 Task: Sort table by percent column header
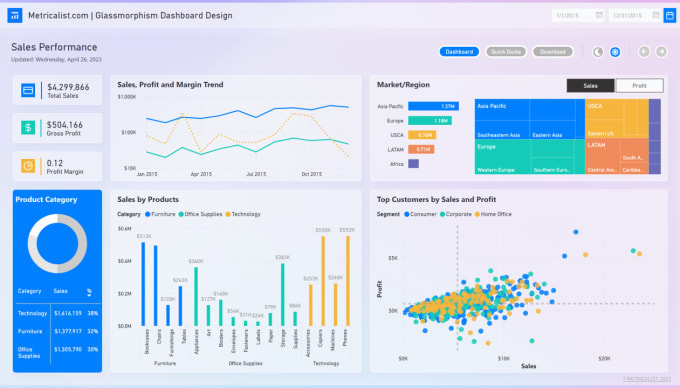[x=89, y=293]
